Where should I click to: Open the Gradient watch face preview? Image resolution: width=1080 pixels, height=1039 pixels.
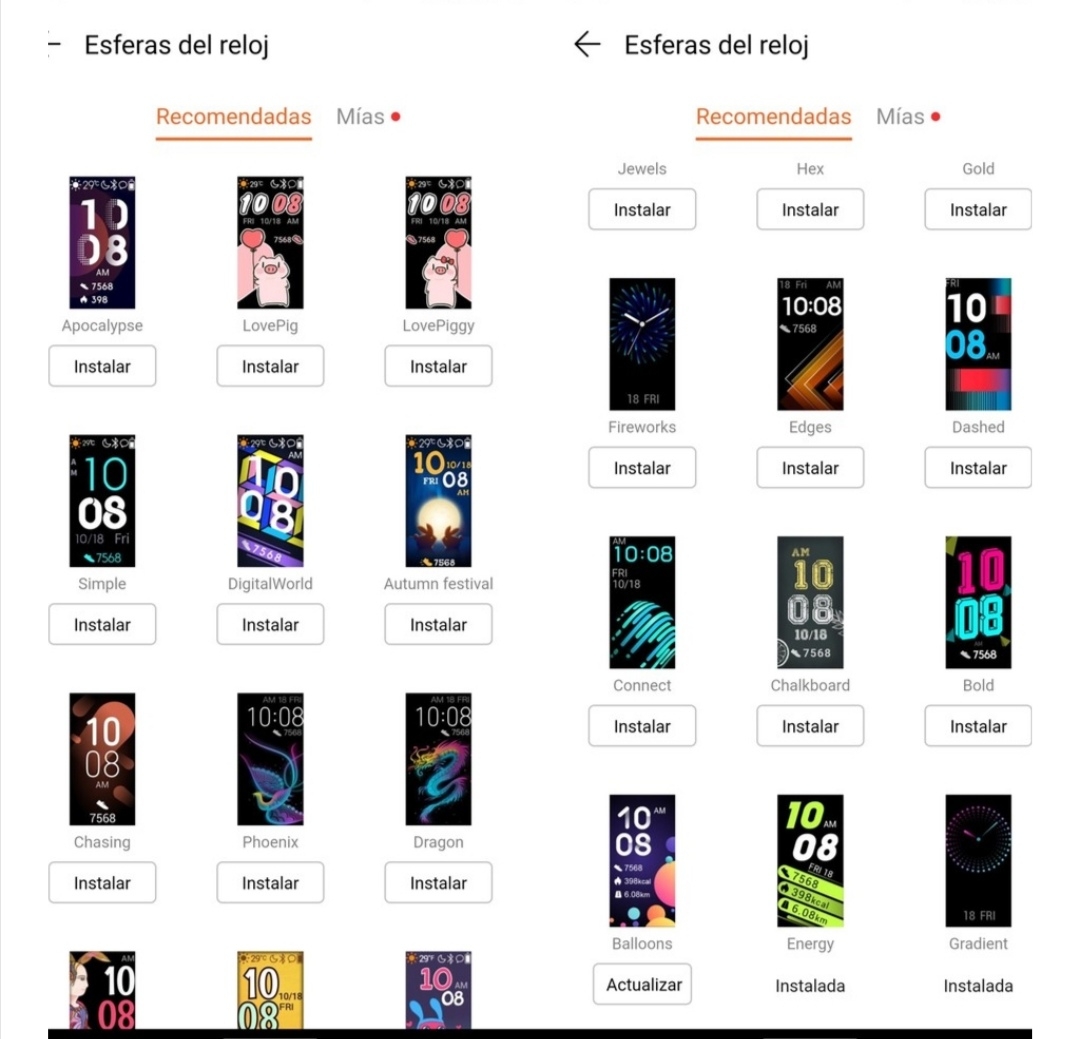[x=978, y=861]
